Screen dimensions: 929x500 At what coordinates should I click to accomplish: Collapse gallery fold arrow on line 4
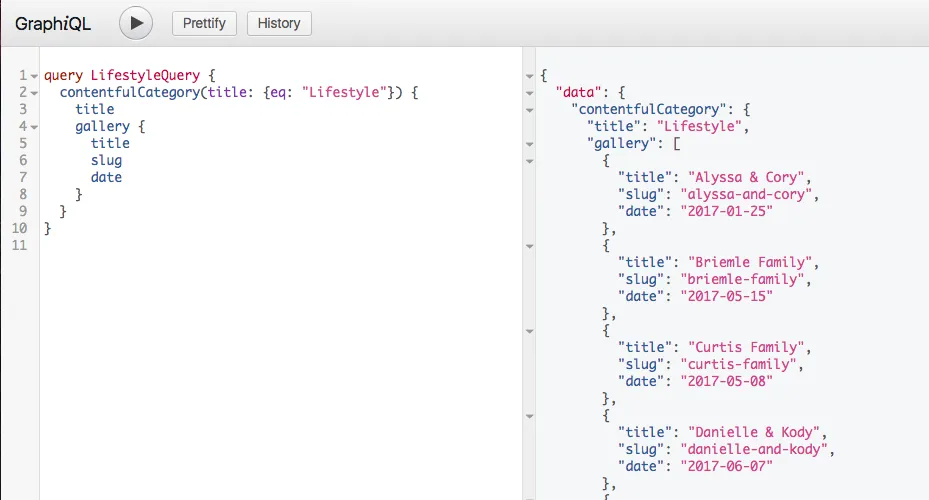click(34, 127)
